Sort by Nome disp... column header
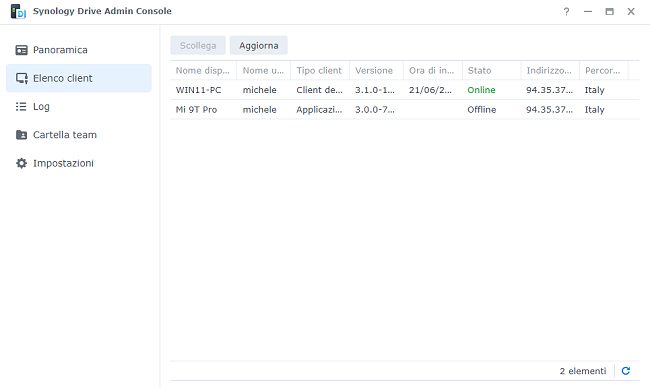The image size is (650, 387). click(203, 70)
